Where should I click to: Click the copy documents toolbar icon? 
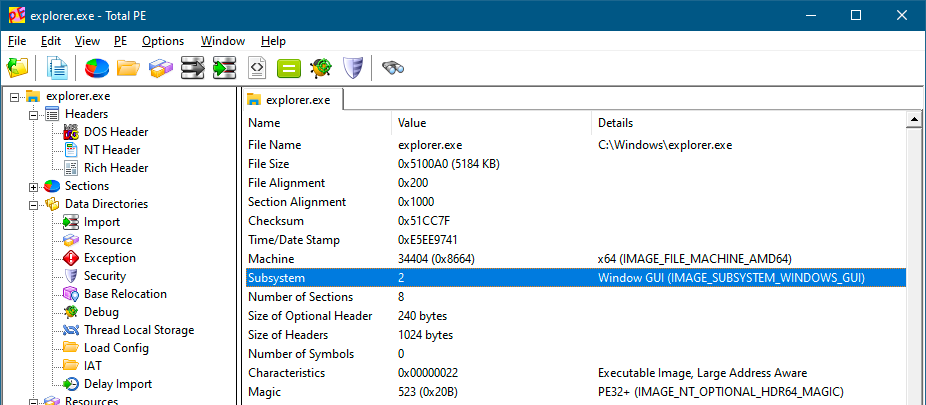point(59,68)
